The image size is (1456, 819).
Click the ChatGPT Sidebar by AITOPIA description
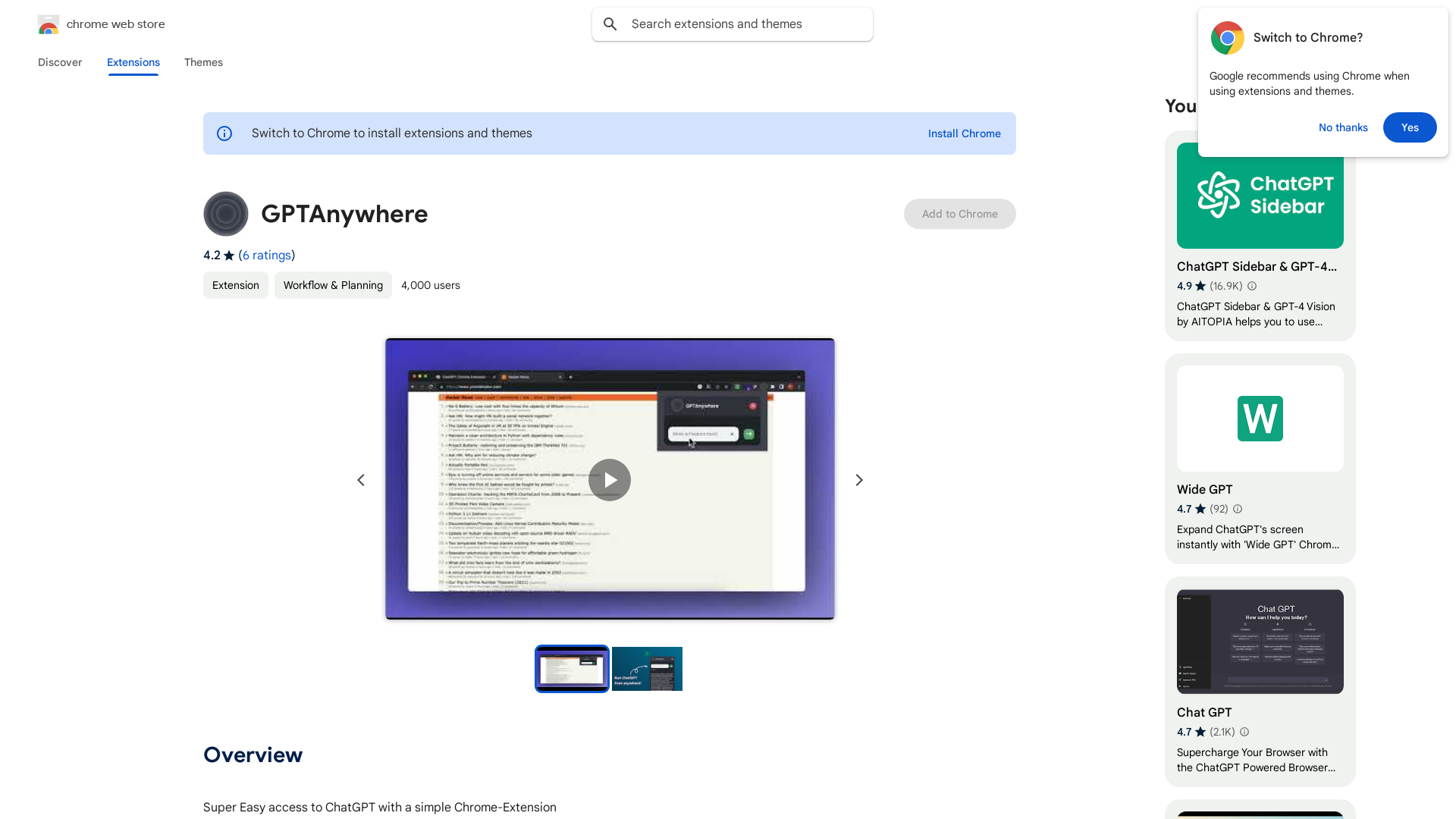(x=1257, y=314)
